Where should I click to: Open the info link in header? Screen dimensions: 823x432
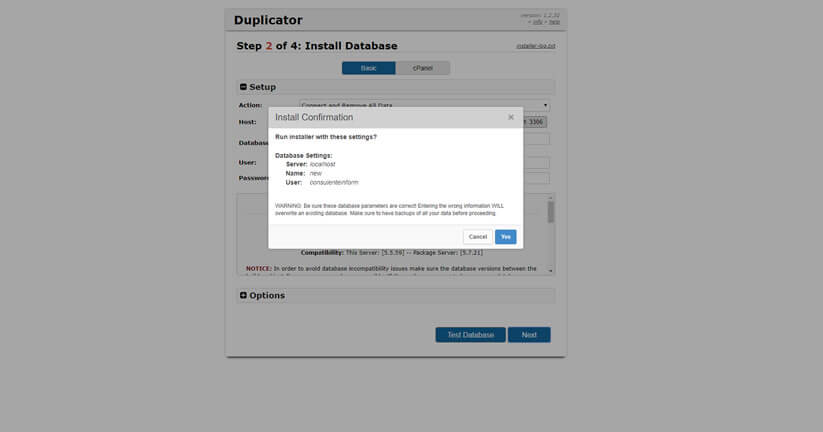pos(537,22)
